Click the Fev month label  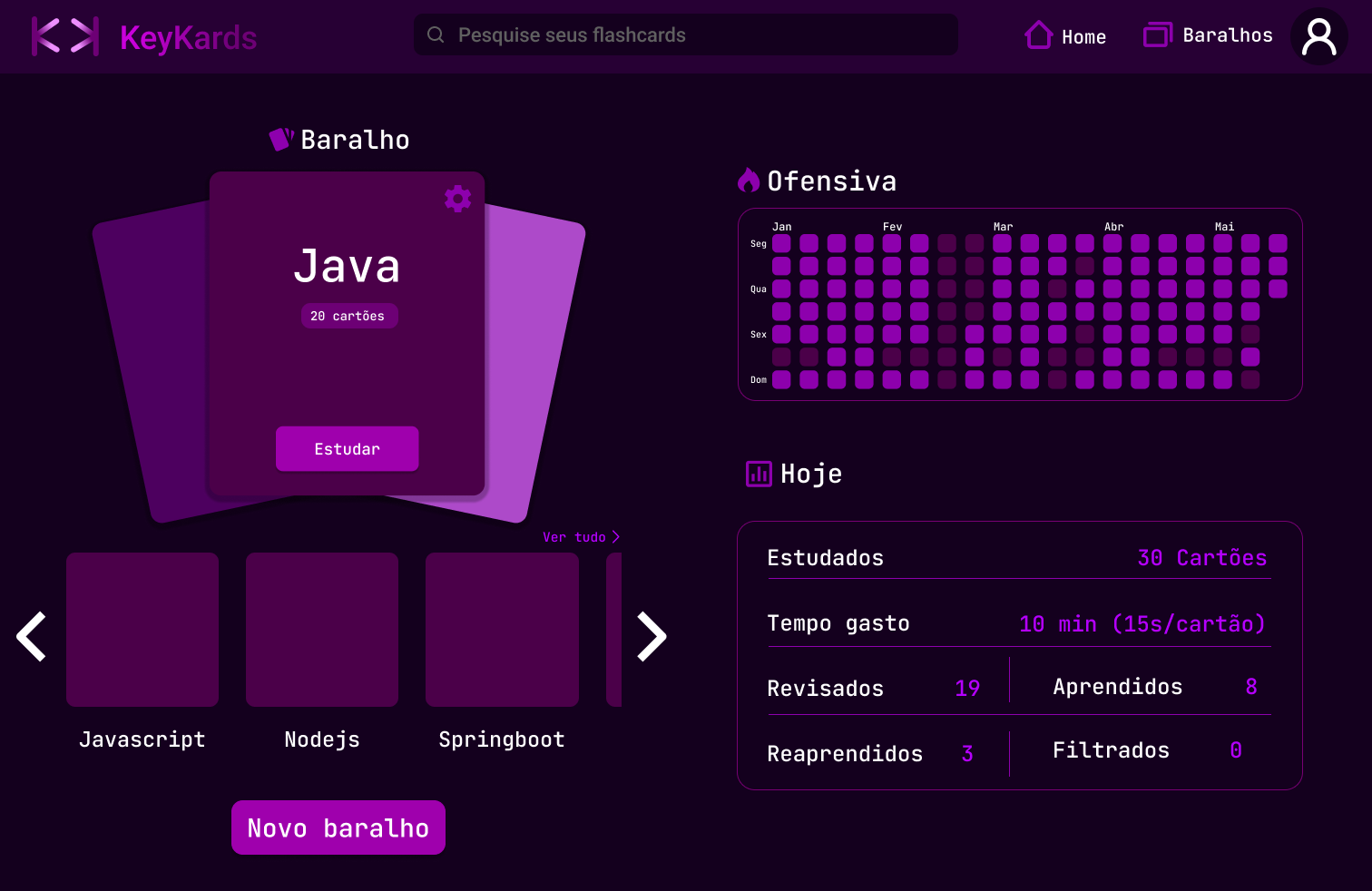tap(893, 227)
